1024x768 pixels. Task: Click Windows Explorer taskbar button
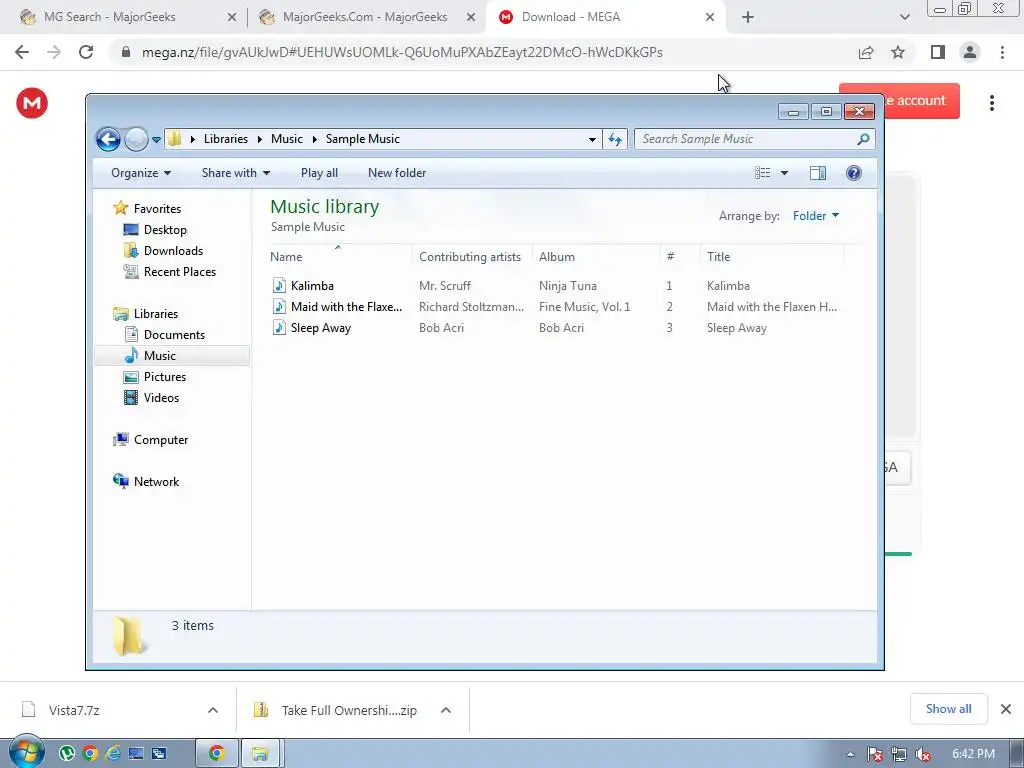coord(260,754)
